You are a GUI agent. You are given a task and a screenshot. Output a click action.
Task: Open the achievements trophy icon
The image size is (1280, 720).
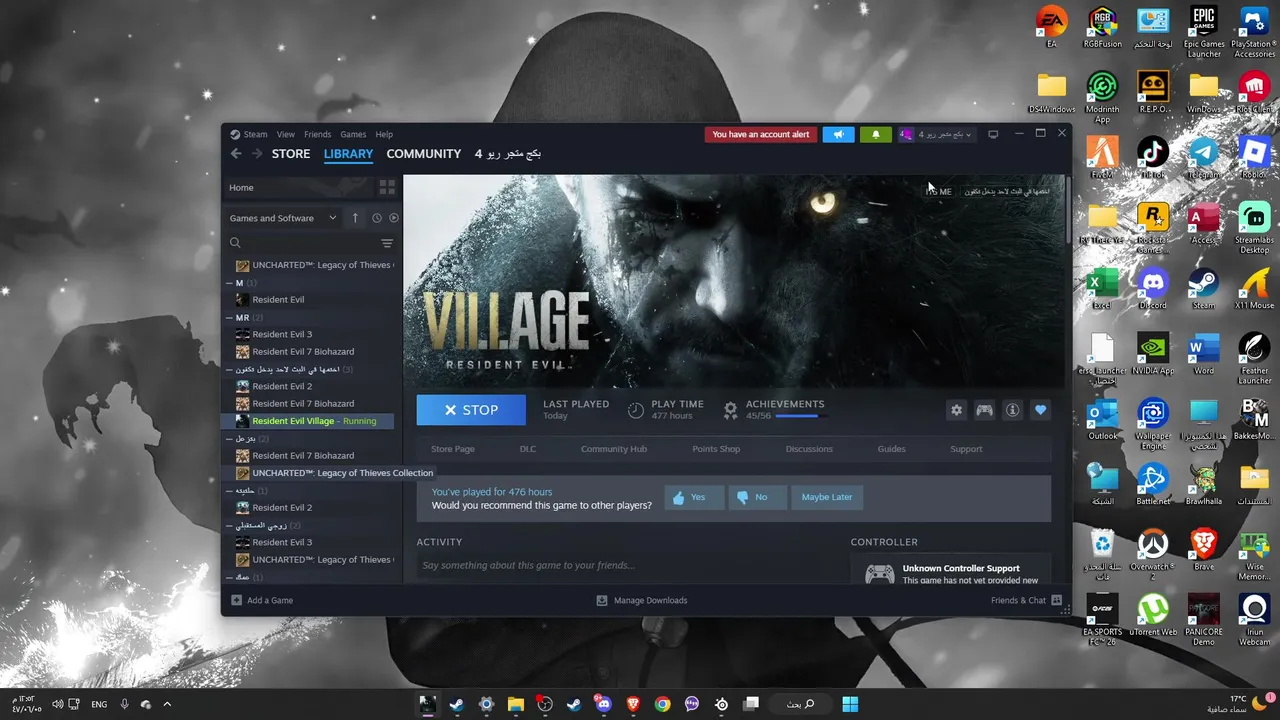click(x=731, y=410)
